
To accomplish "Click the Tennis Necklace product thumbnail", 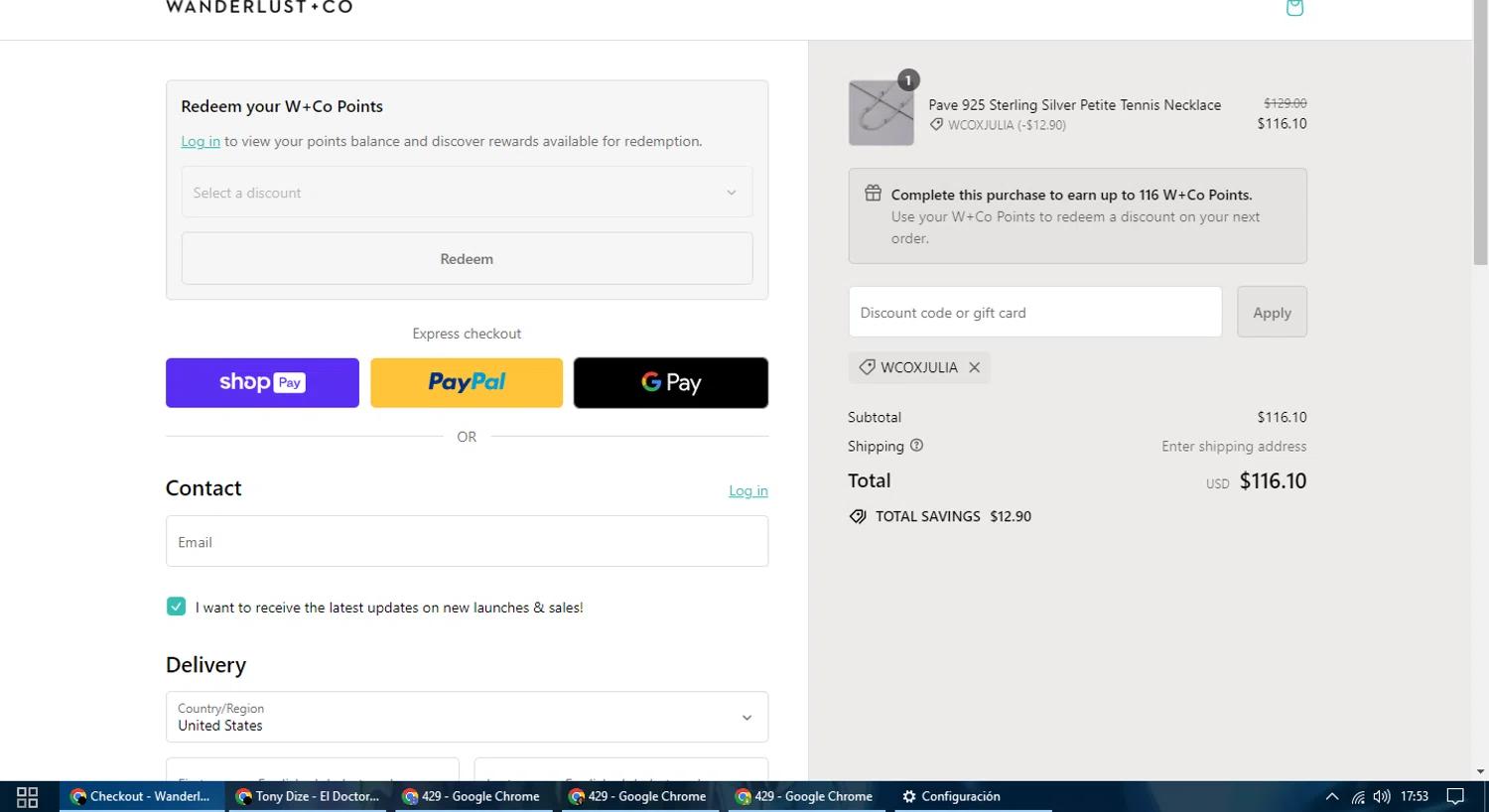I will pyautogui.click(x=881, y=113).
